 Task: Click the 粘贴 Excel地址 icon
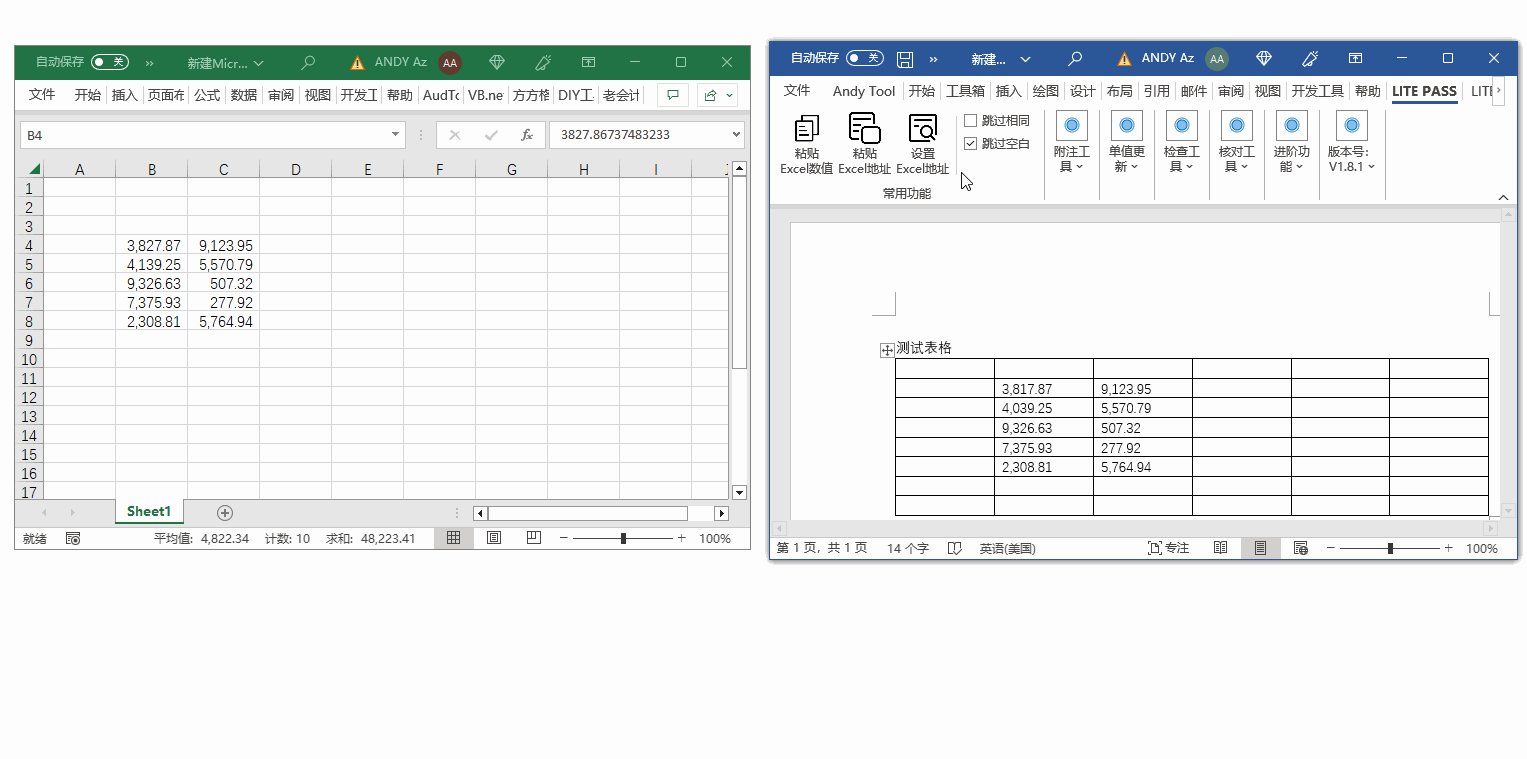tap(864, 129)
